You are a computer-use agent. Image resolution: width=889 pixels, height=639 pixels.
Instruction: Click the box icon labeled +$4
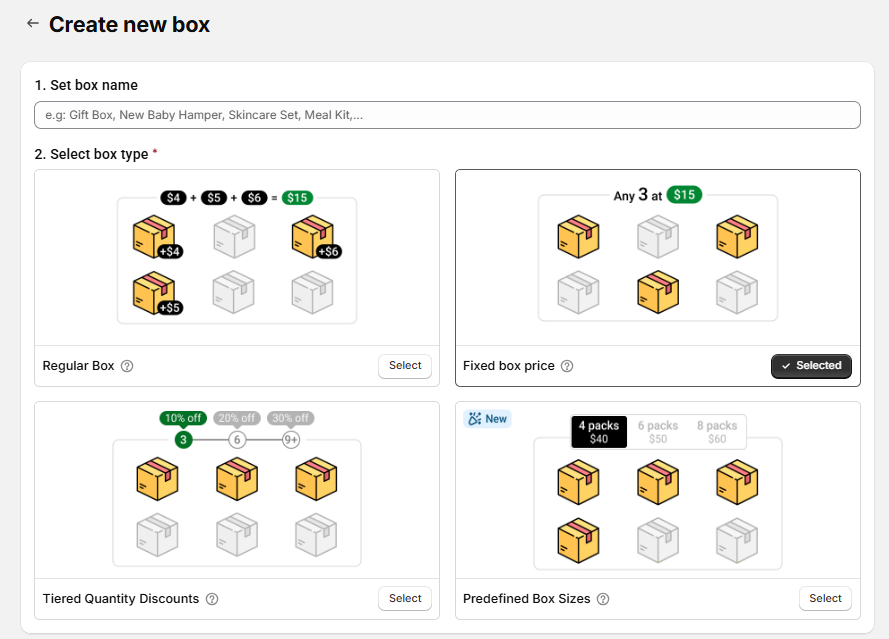(154, 238)
